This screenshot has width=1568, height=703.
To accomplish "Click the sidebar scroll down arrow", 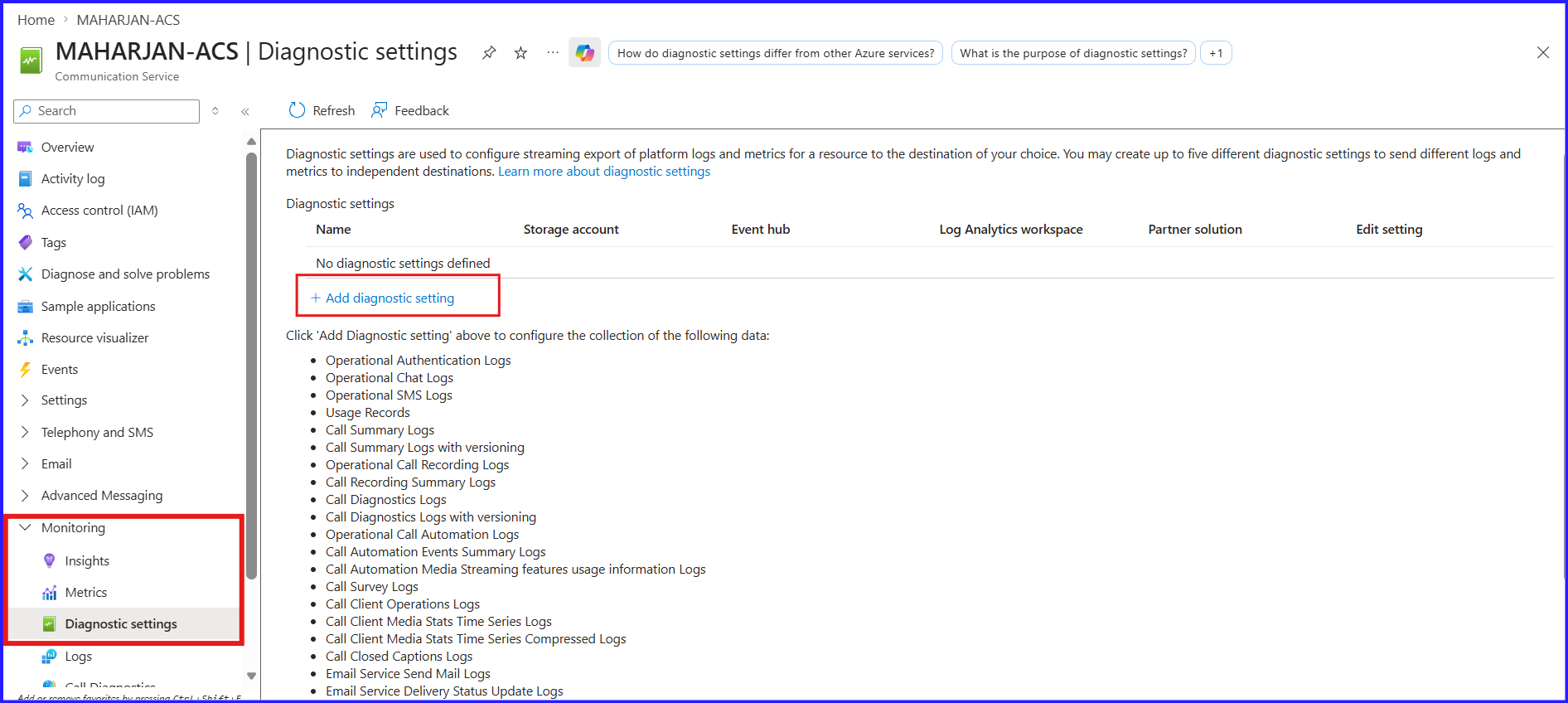I will pos(251,676).
